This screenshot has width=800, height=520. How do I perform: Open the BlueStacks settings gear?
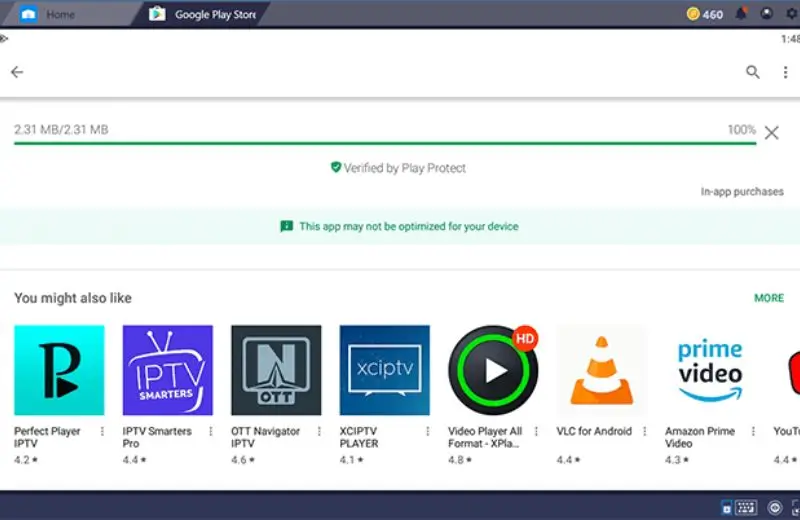pyautogui.click(x=791, y=14)
